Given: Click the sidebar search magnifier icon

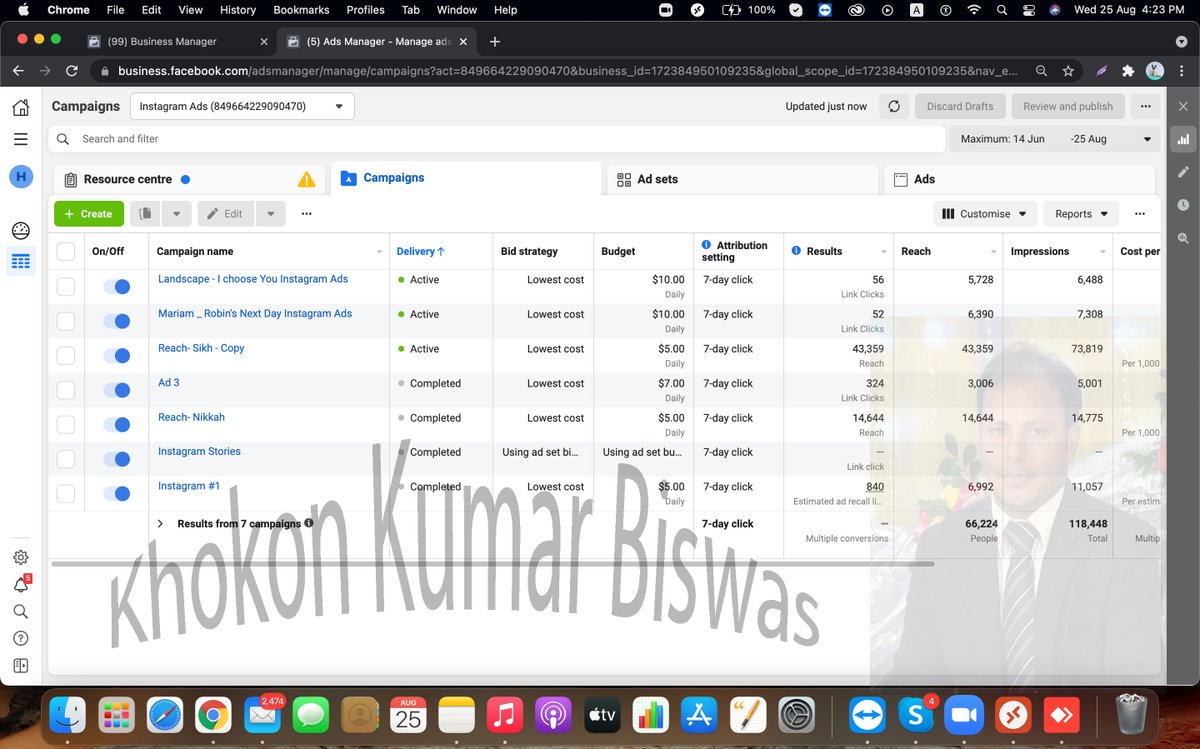Looking at the screenshot, I should [20, 611].
